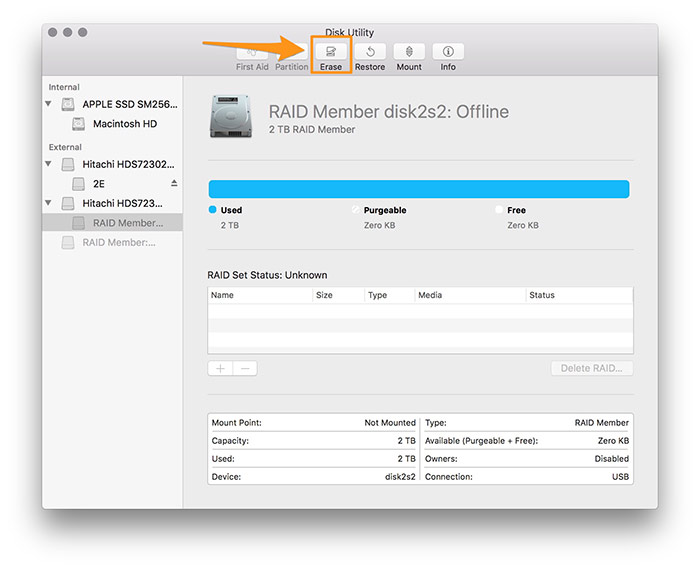The width and height of the screenshot is (700, 569).
Task: Click the red close window button
Action: (52, 32)
